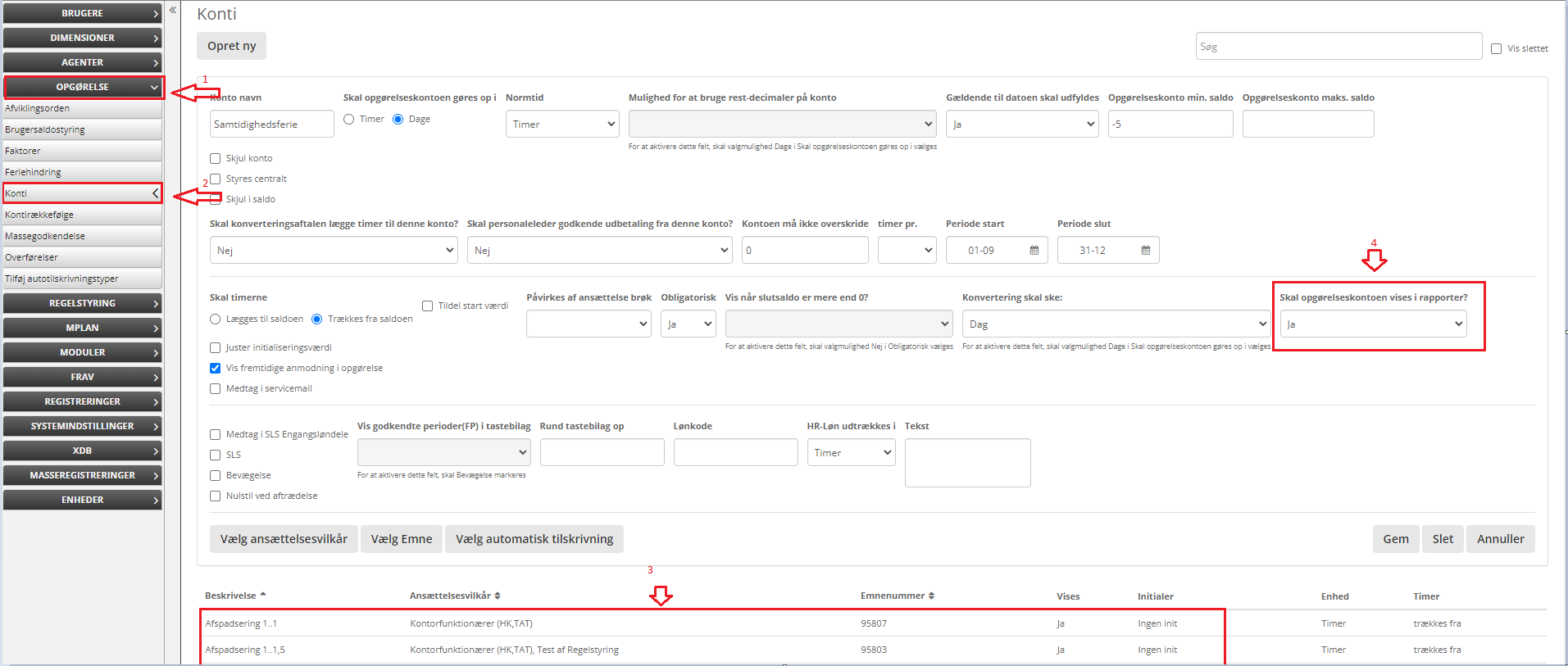The image size is (1568, 666).
Task: Click the Opret ny button
Action: [231, 47]
